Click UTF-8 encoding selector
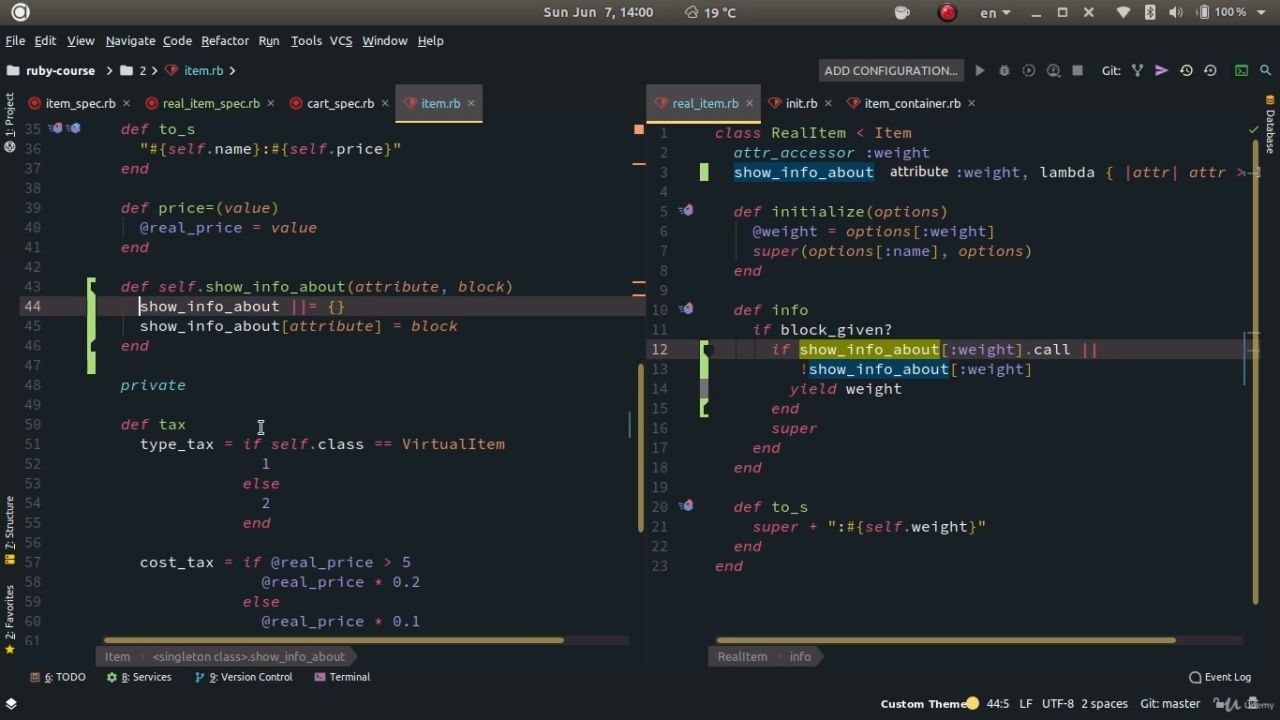This screenshot has height=720, width=1280. (x=1057, y=704)
